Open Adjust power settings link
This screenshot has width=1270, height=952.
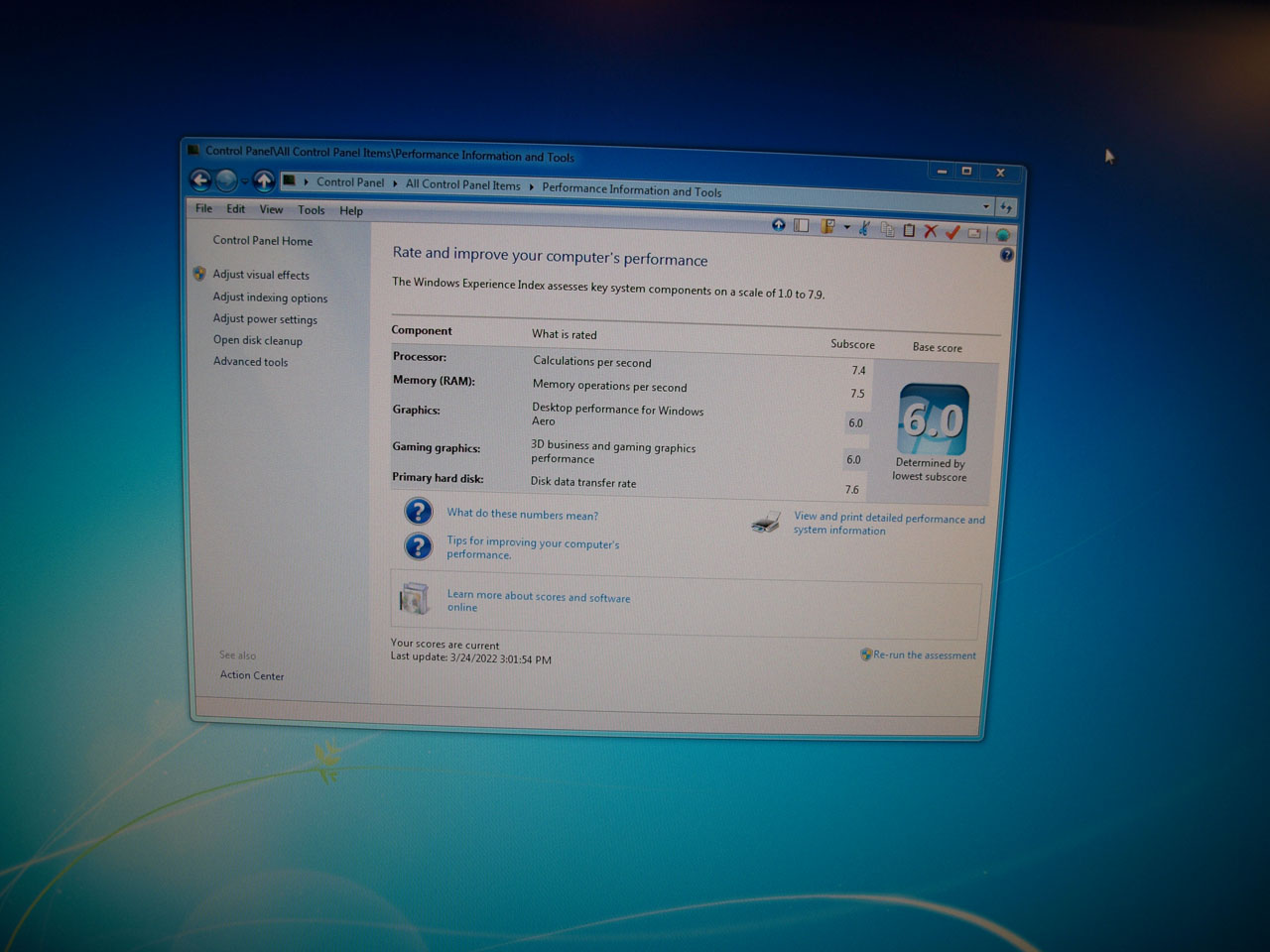tap(265, 319)
